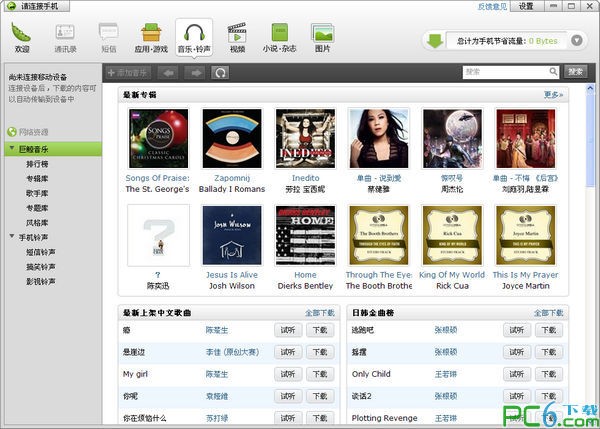Click the This Is My Prayer title link
The image size is (600, 429).
(x=525, y=275)
